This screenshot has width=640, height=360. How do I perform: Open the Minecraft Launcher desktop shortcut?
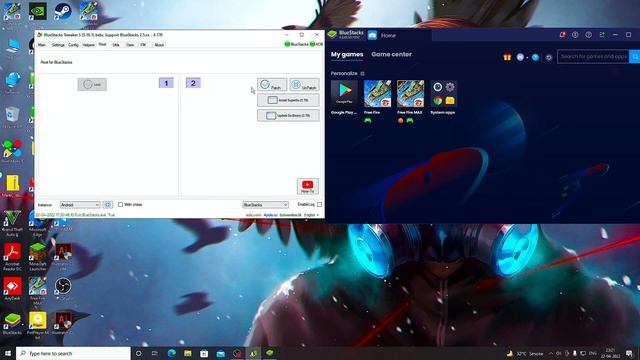(38, 256)
